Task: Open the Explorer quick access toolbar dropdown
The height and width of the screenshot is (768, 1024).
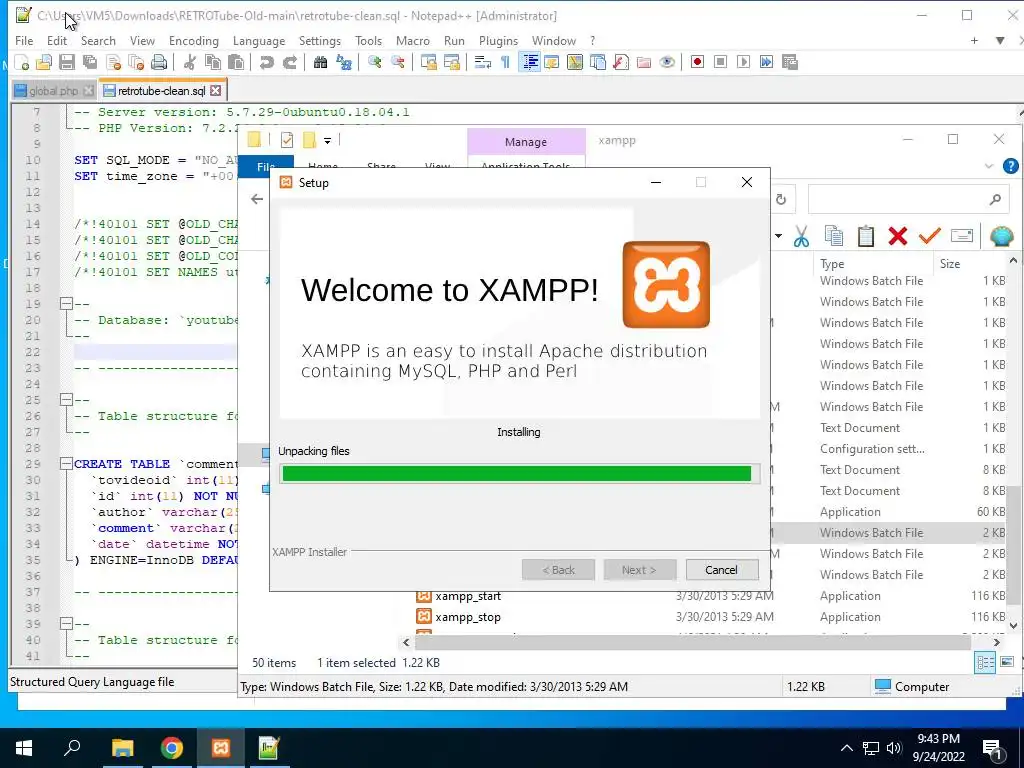Action: (328, 140)
